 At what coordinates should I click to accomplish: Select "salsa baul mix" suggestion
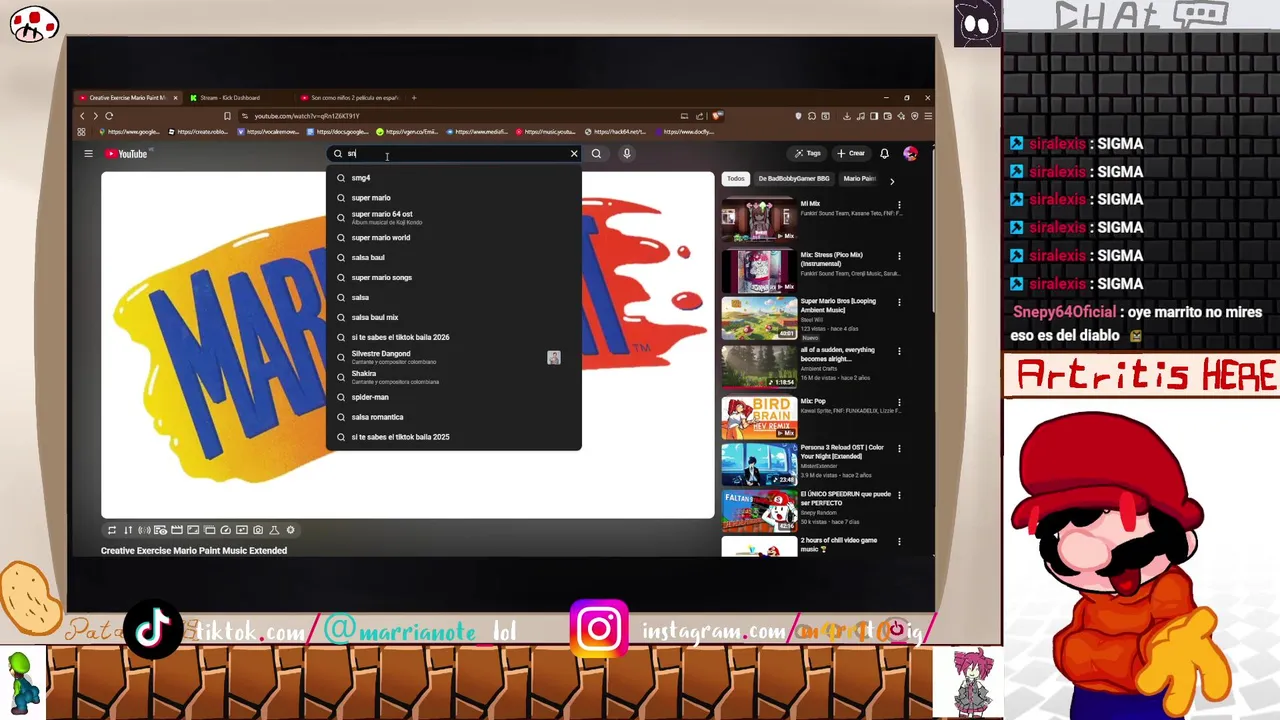pyautogui.click(x=453, y=317)
